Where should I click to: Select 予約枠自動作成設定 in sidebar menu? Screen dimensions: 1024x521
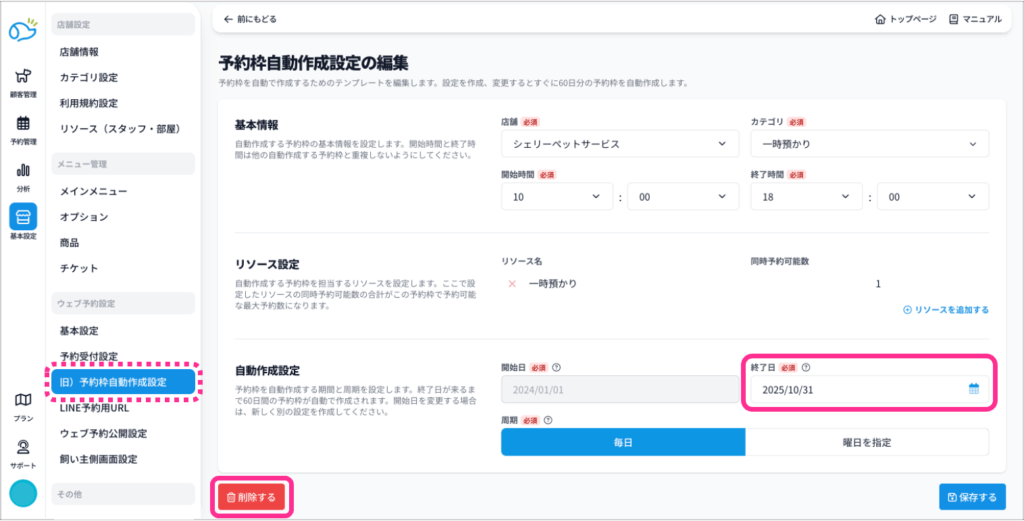(121, 381)
